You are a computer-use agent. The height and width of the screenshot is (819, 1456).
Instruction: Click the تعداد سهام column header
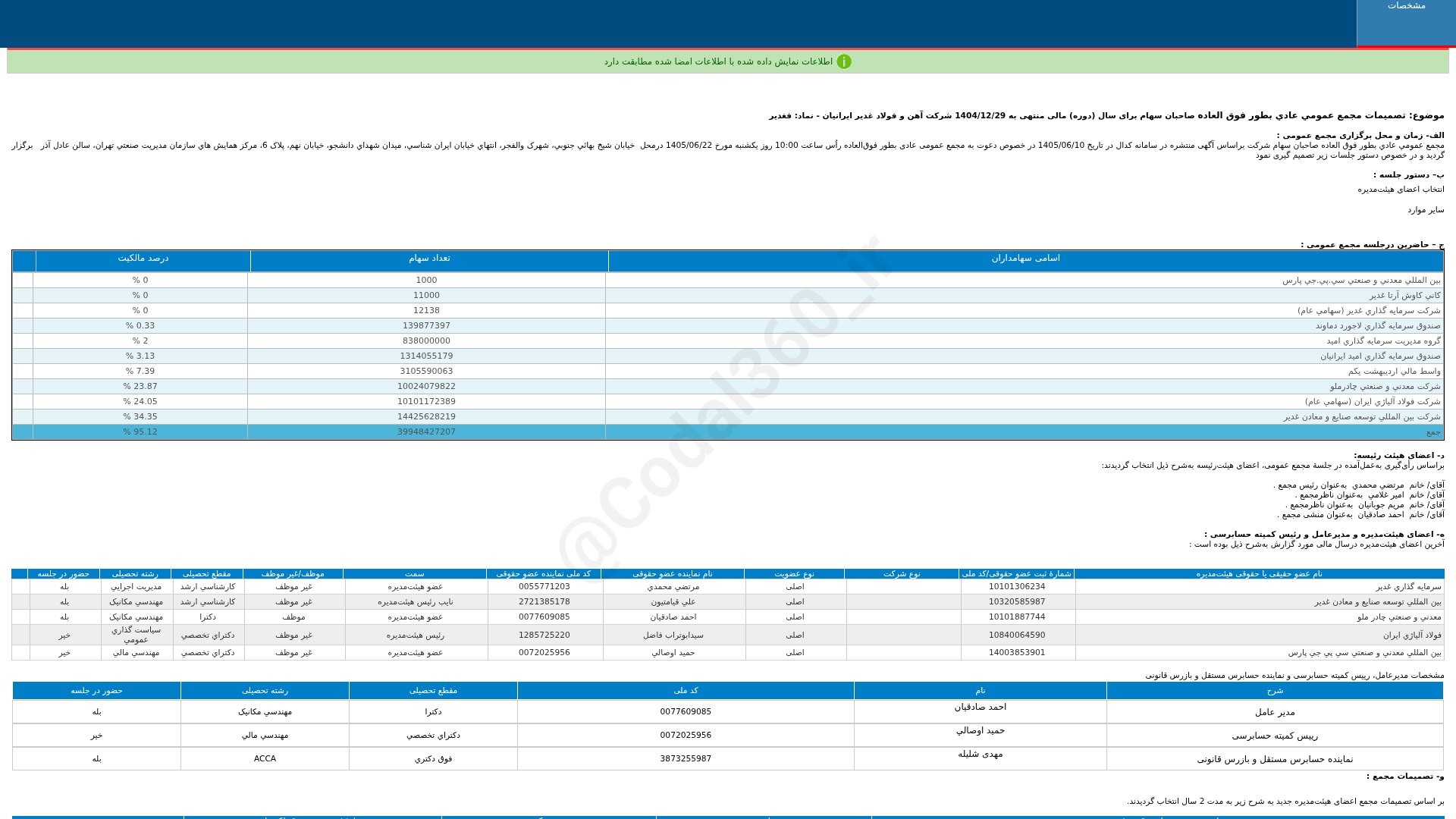tap(429, 260)
